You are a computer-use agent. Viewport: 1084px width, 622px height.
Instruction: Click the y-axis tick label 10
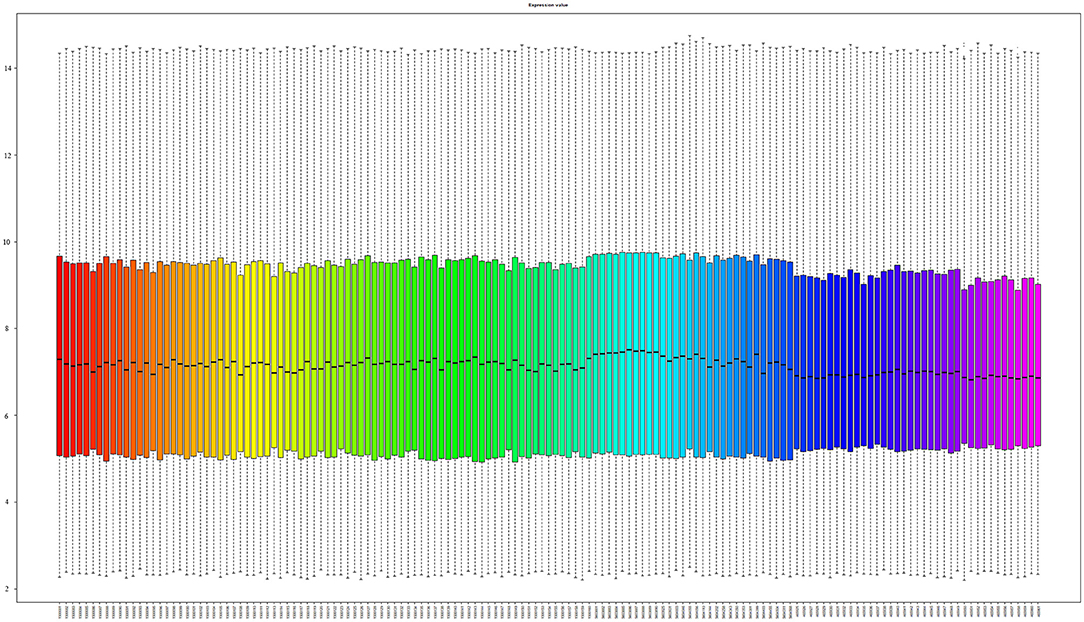[8, 242]
